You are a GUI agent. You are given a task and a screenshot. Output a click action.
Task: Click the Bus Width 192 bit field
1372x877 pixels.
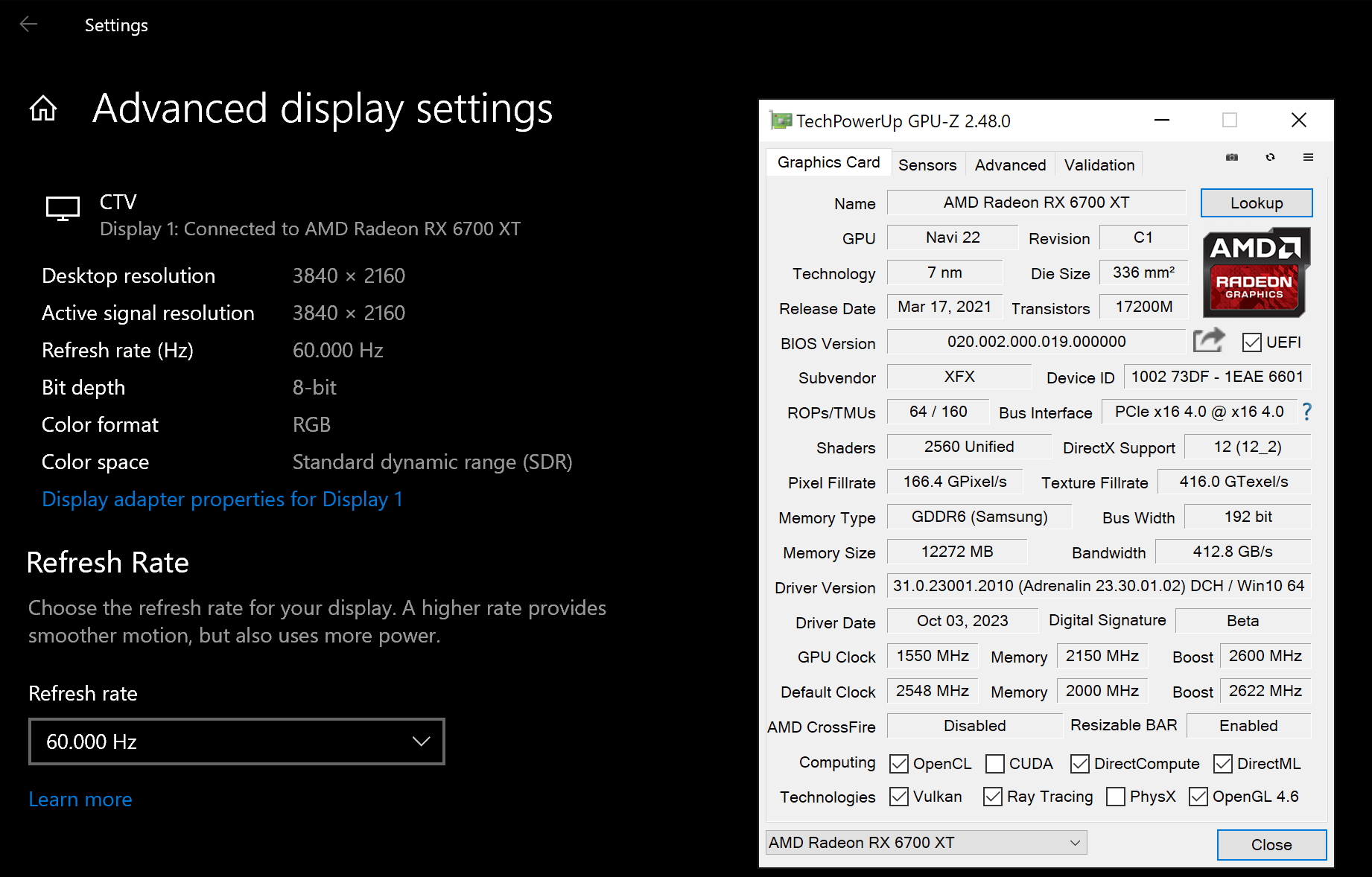click(x=1248, y=517)
